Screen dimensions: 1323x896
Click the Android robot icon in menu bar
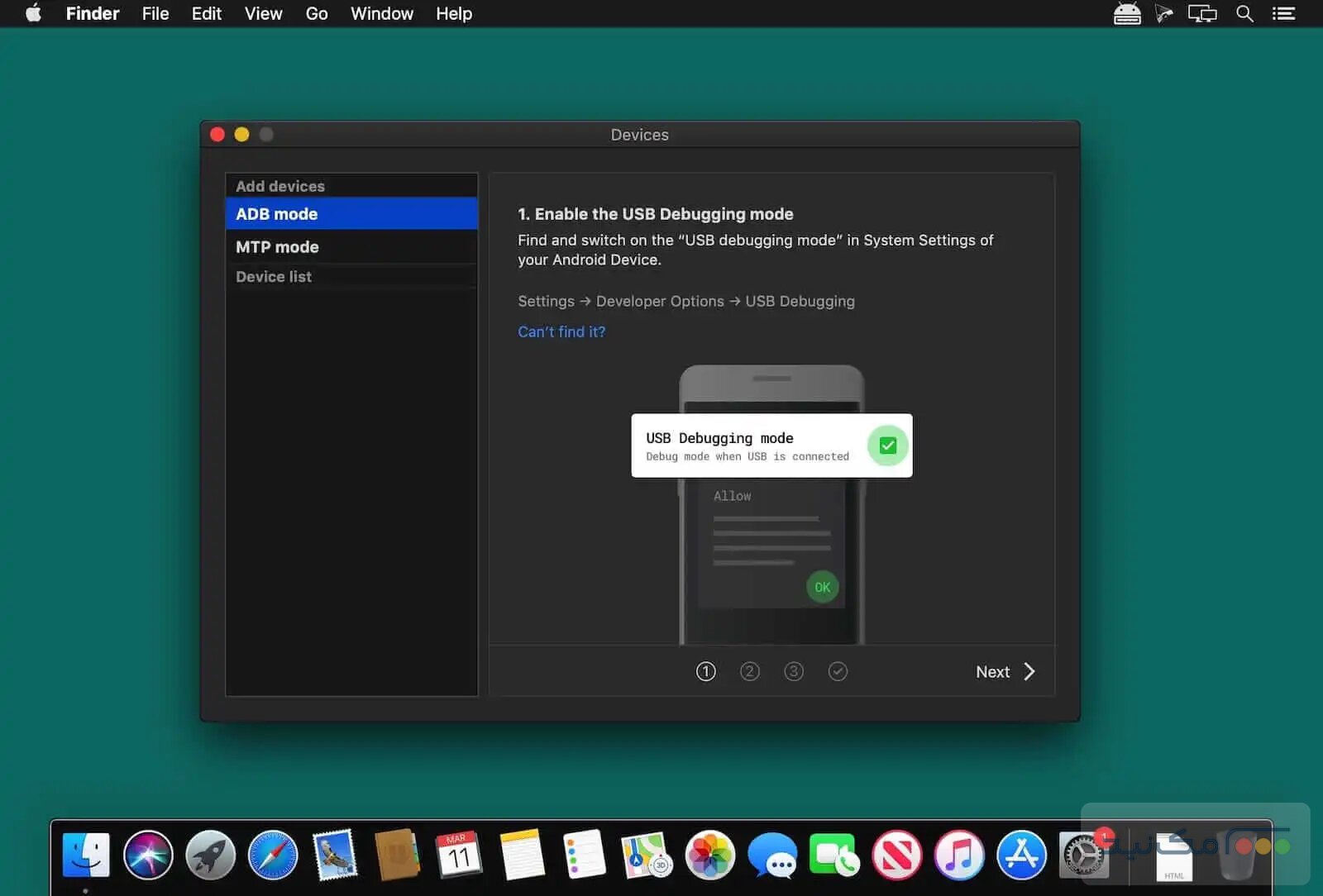(x=1127, y=13)
